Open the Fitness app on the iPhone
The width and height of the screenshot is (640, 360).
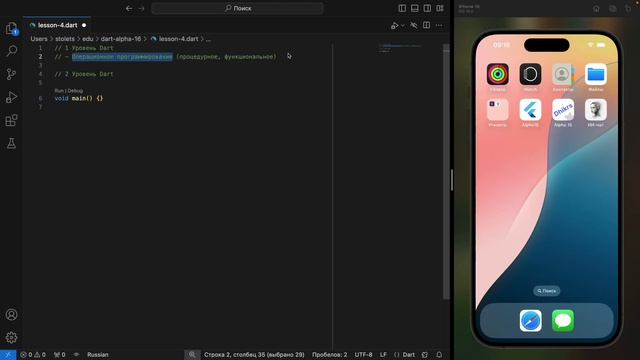(497, 74)
